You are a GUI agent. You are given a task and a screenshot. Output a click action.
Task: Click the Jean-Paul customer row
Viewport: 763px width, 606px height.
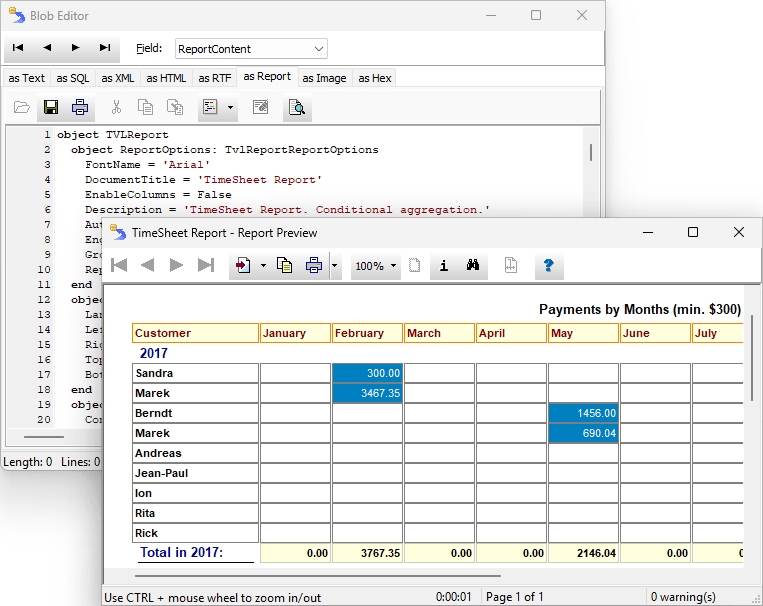click(x=195, y=473)
